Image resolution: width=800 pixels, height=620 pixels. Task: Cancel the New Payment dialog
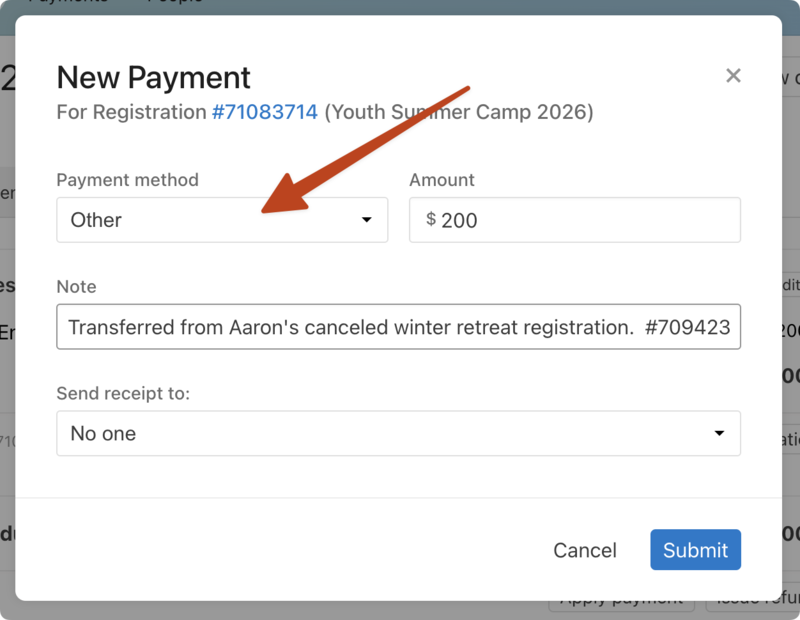click(x=585, y=550)
